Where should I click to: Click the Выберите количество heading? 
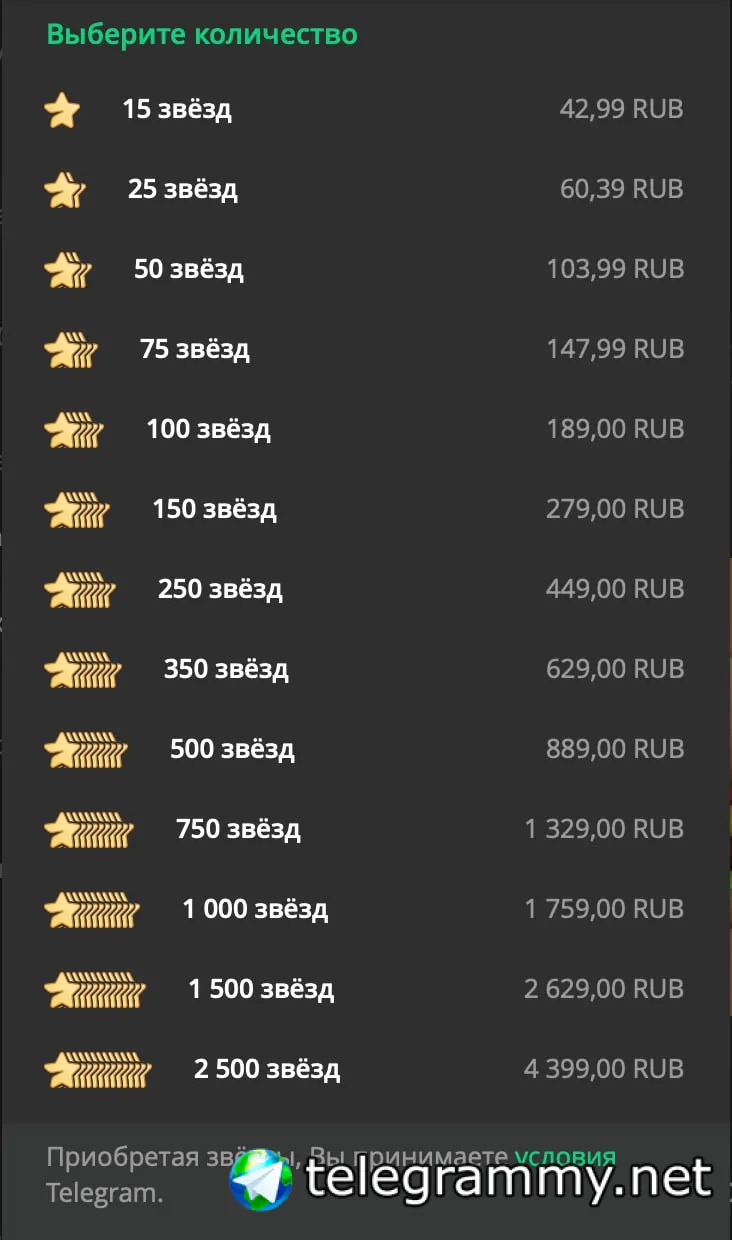point(202,34)
